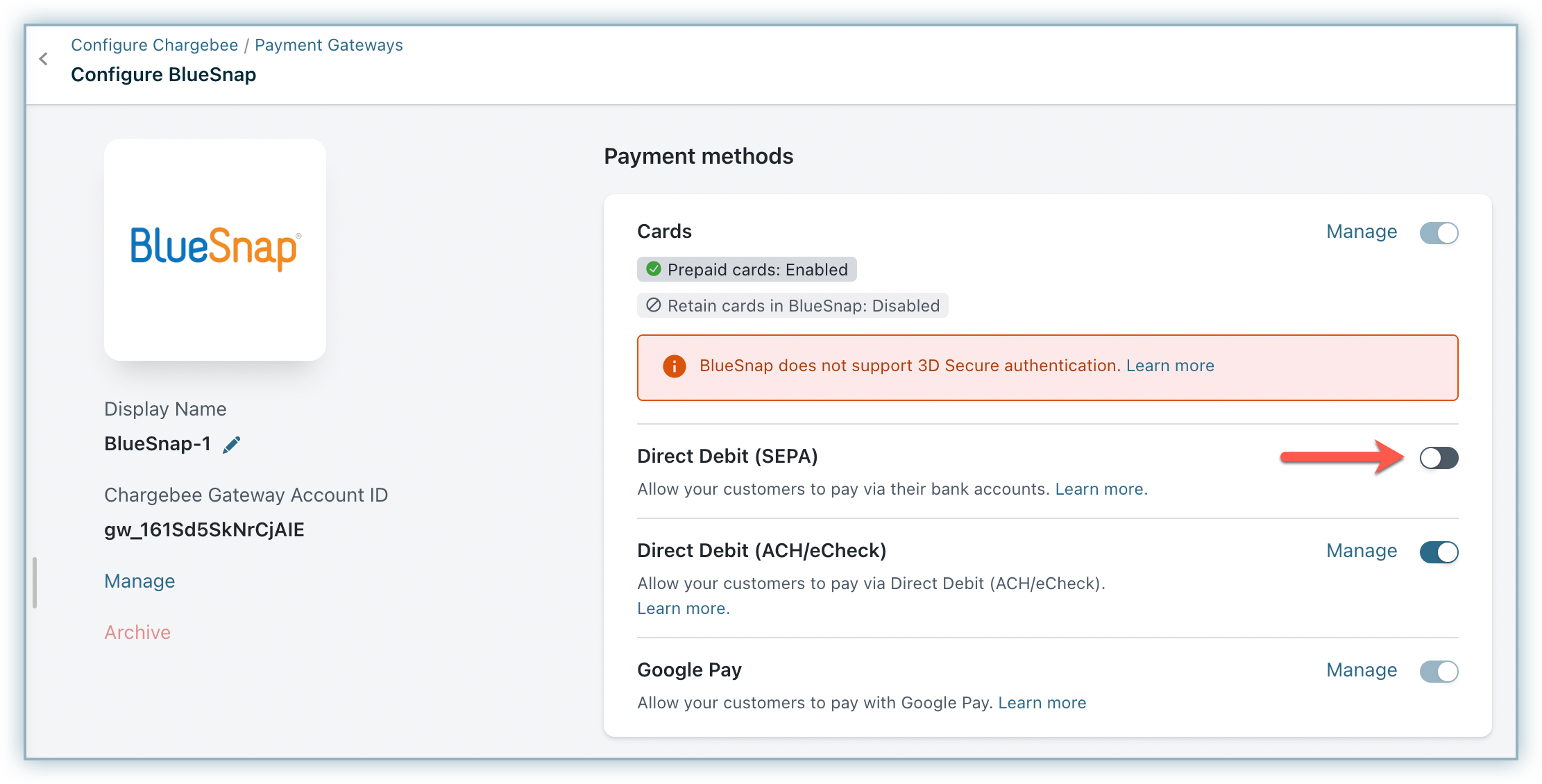This screenshot has width=1542, height=784.
Task: Open 3D Secure Learn more link
Action: pyautogui.click(x=1169, y=366)
